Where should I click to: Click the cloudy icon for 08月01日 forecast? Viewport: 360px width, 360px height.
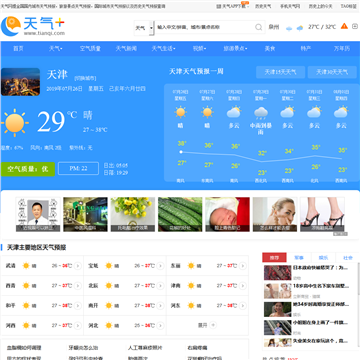(x=341, y=112)
